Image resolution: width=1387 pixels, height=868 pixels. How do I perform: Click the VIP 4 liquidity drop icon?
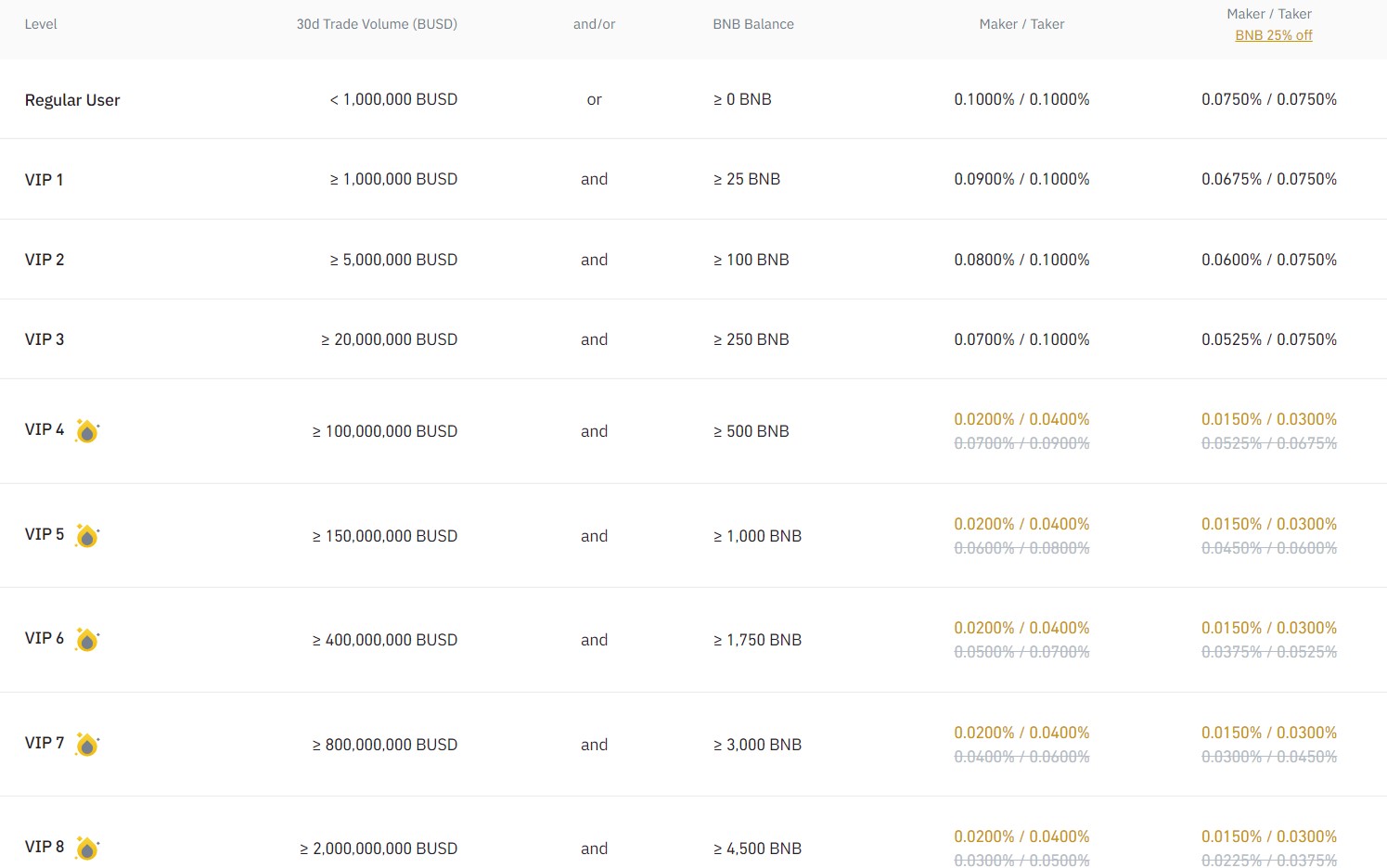click(x=87, y=431)
